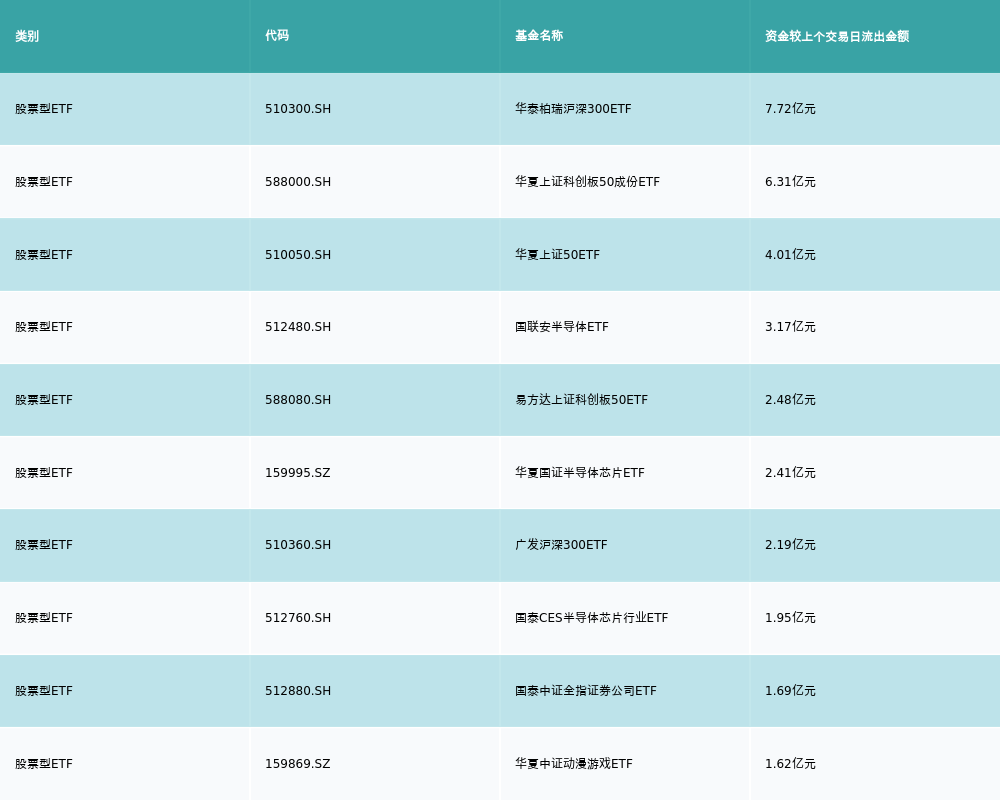The height and width of the screenshot is (800, 1000).
Task: Click 股票型ETF in the 512880.SH row
Action: pyautogui.click(x=44, y=691)
